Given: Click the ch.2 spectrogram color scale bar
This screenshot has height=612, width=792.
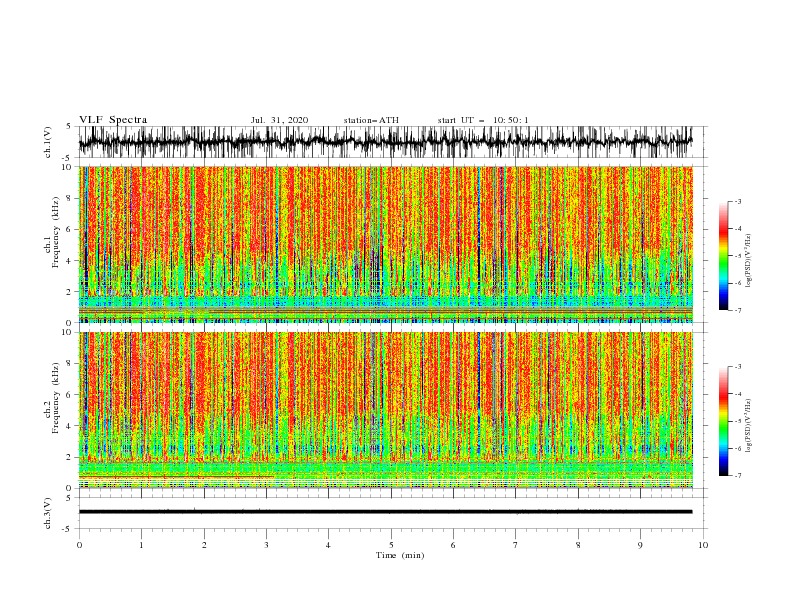Looking at the screenshot, I should coord(724,421).
